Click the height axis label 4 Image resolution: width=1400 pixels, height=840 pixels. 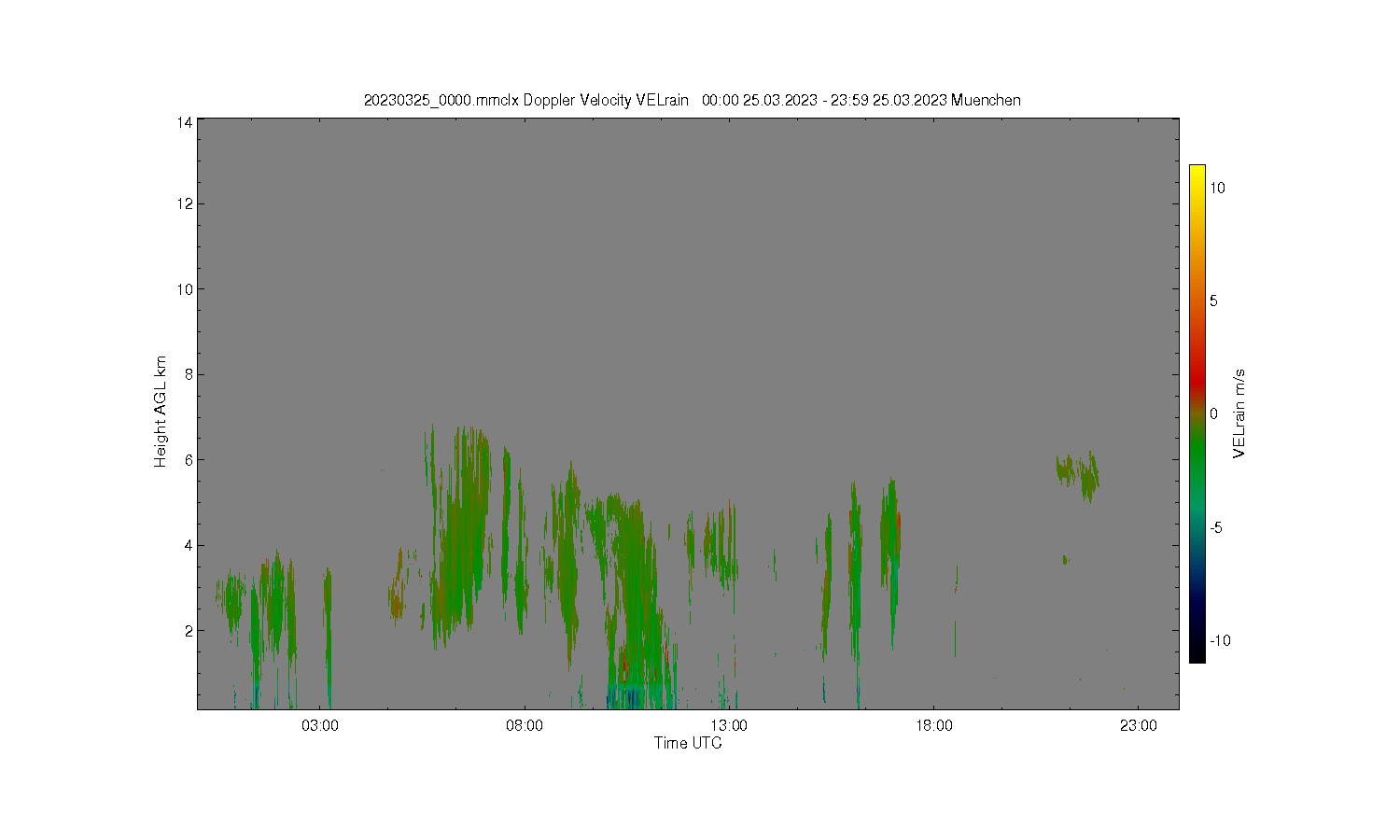click(189, 545)
